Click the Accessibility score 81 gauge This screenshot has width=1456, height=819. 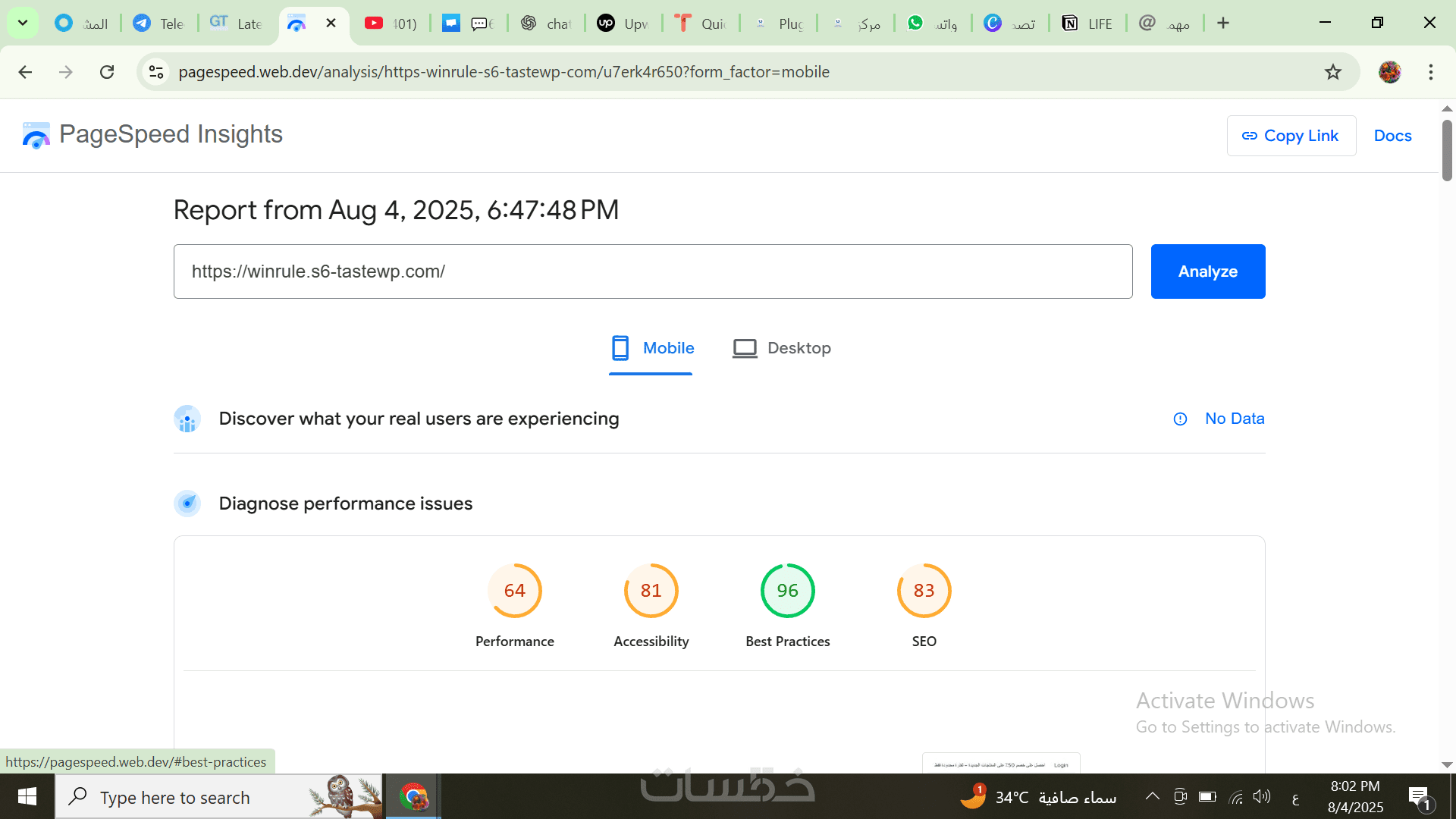tap(651, 591)
